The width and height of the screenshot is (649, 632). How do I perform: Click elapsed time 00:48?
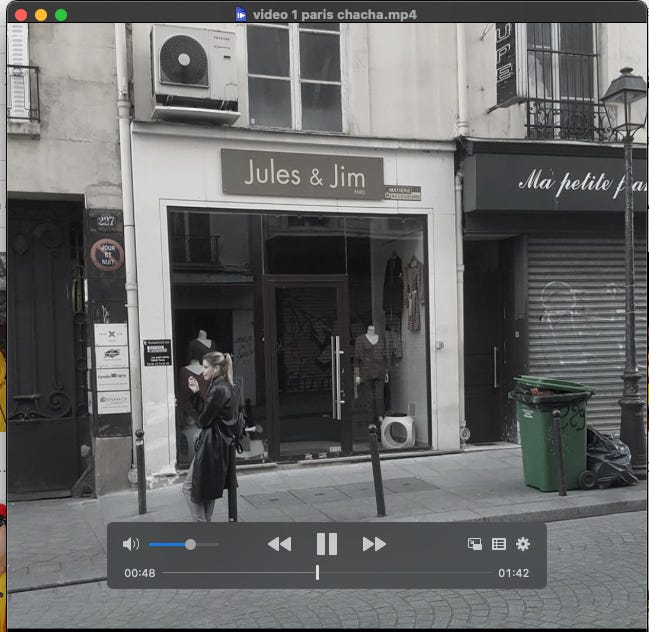pyautogui.click(x=140, y=573)
